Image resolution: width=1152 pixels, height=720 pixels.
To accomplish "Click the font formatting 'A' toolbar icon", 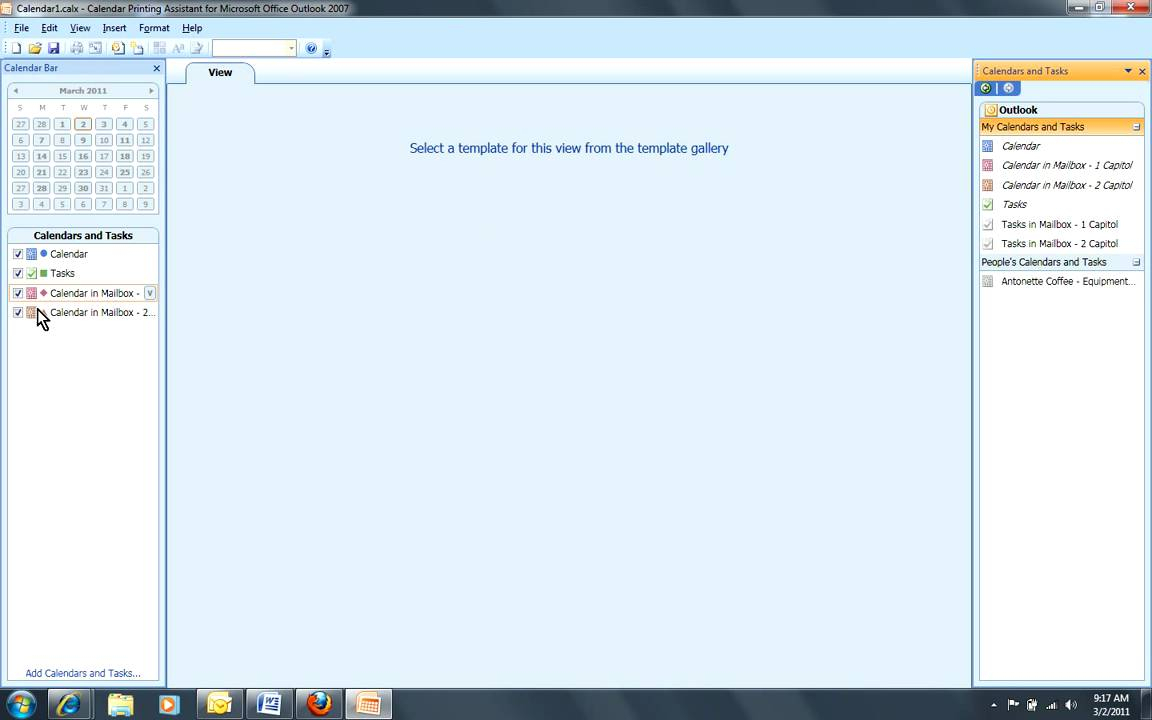I will point(178,48).
